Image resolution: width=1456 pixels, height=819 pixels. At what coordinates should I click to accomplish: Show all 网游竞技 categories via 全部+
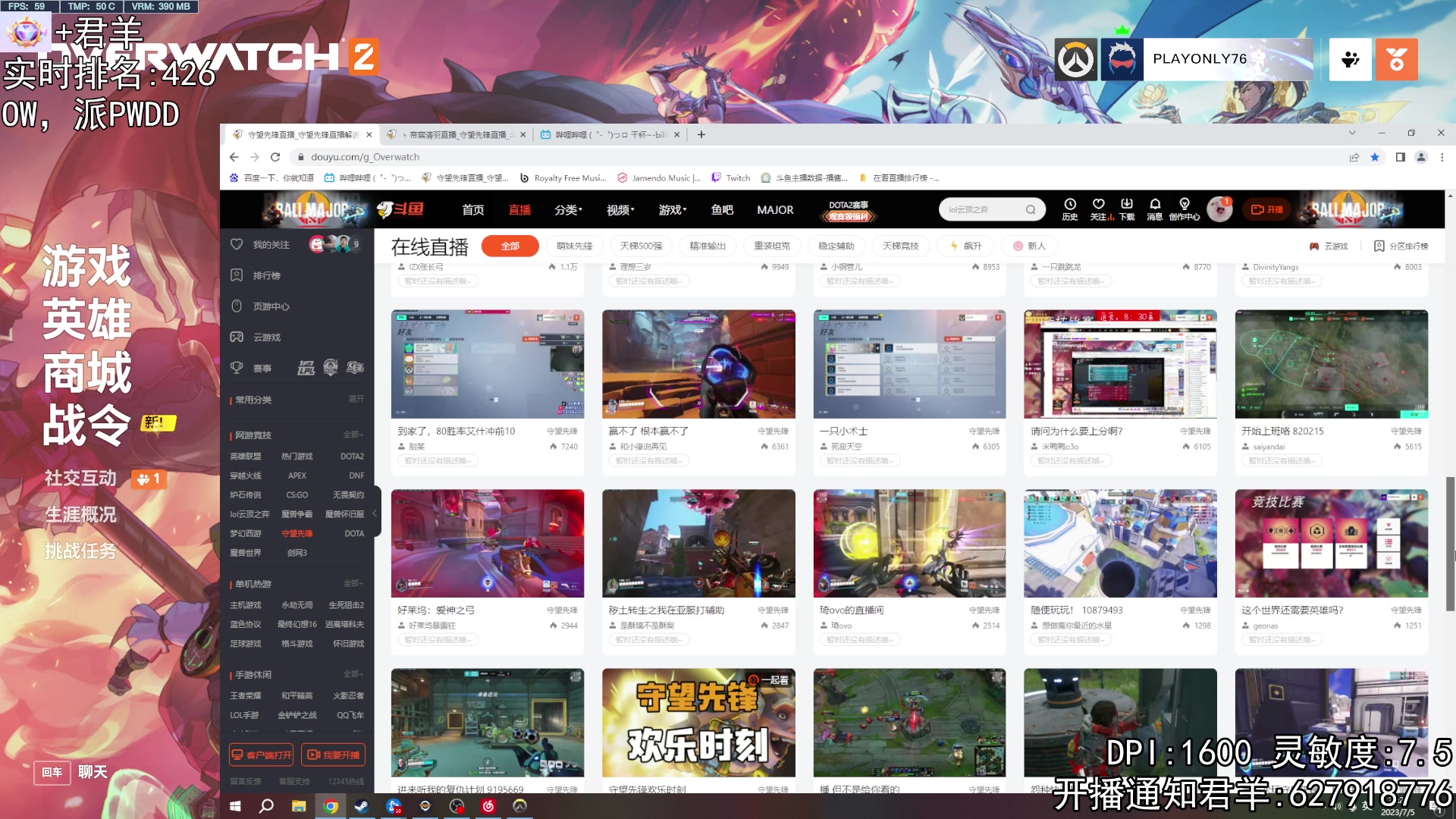click(353, 435)
